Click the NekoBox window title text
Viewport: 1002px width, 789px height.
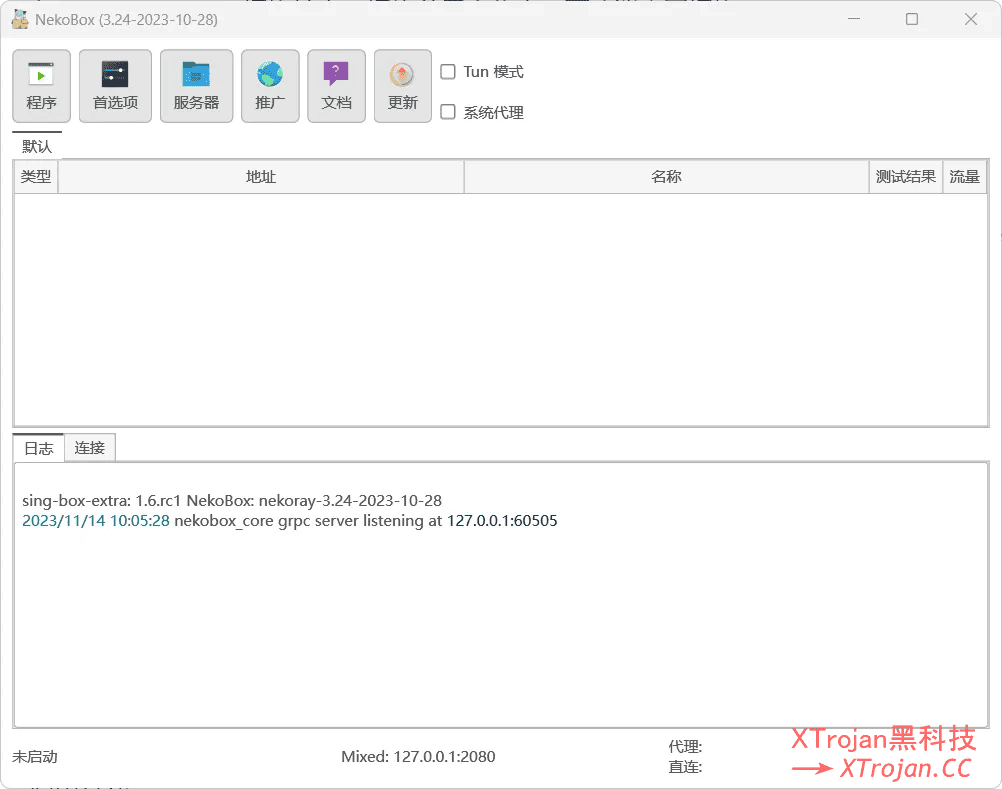click(127, 20)
